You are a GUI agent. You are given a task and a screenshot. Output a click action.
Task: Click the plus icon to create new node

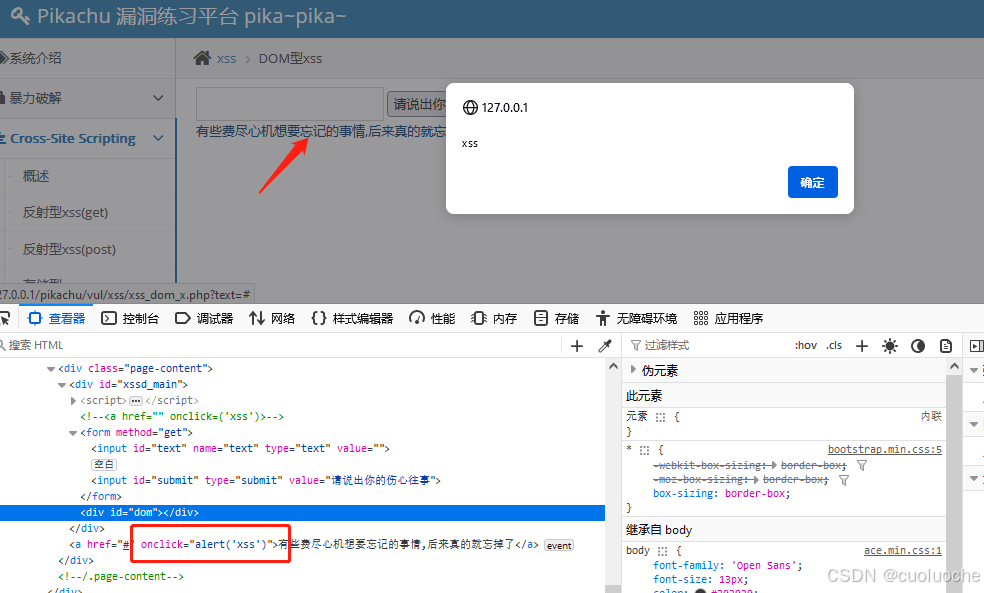coord(577,346)
